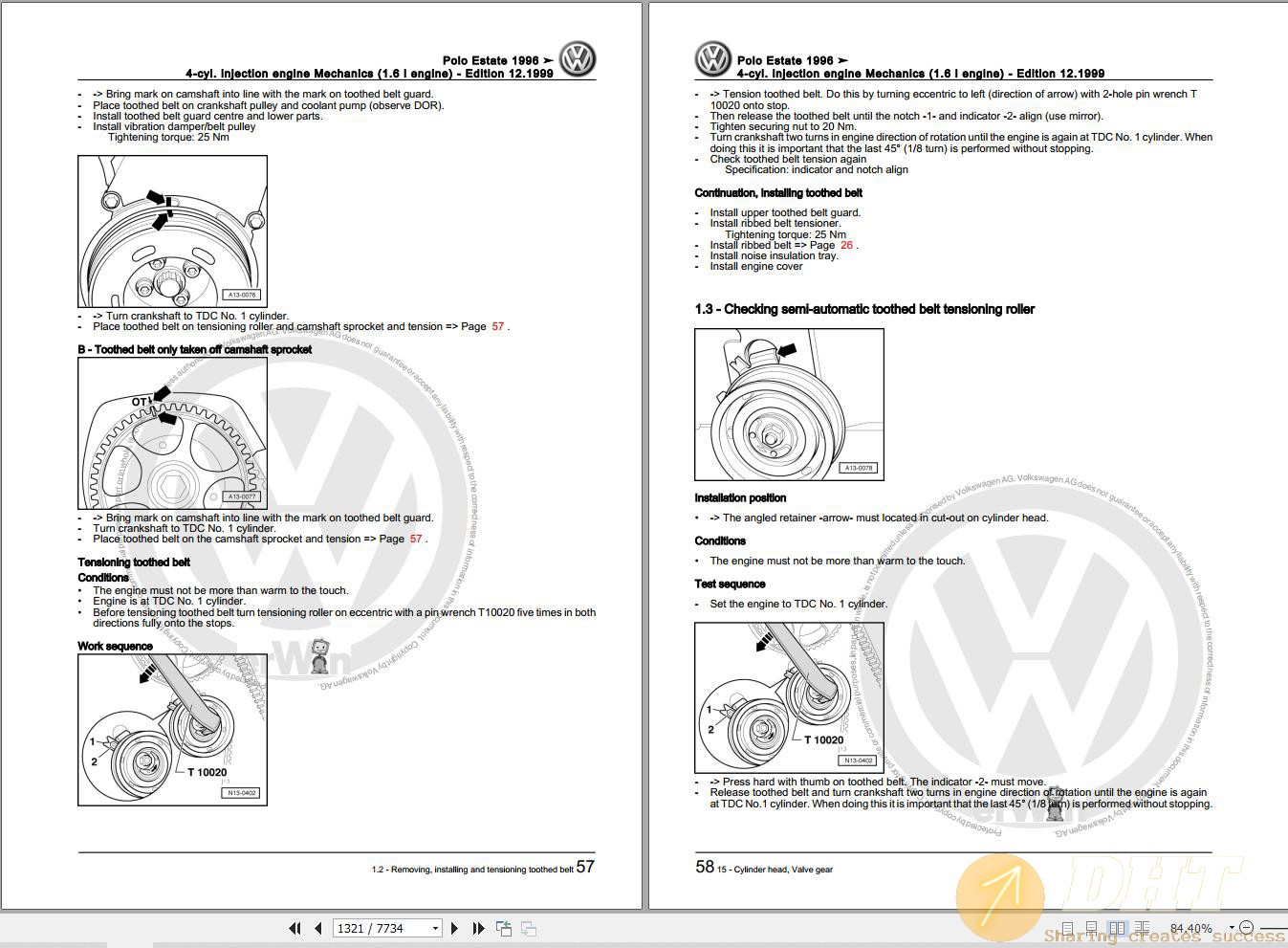Switch to continuous facing view layout
The width and height of the screenshot is (1288, 948).
click(1142, 928)
